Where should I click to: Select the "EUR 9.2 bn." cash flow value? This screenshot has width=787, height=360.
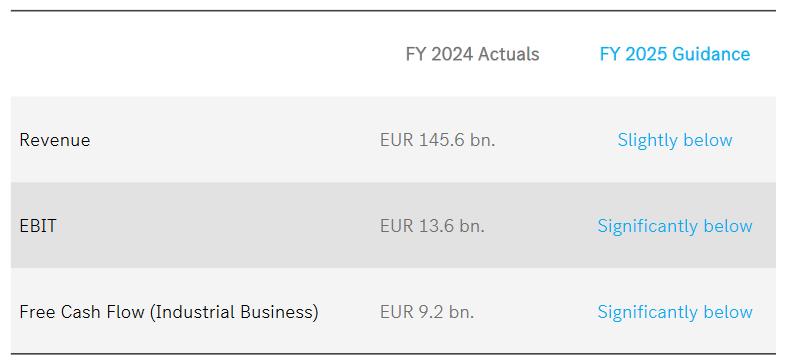pyautogui.click(x=427, y=312)
